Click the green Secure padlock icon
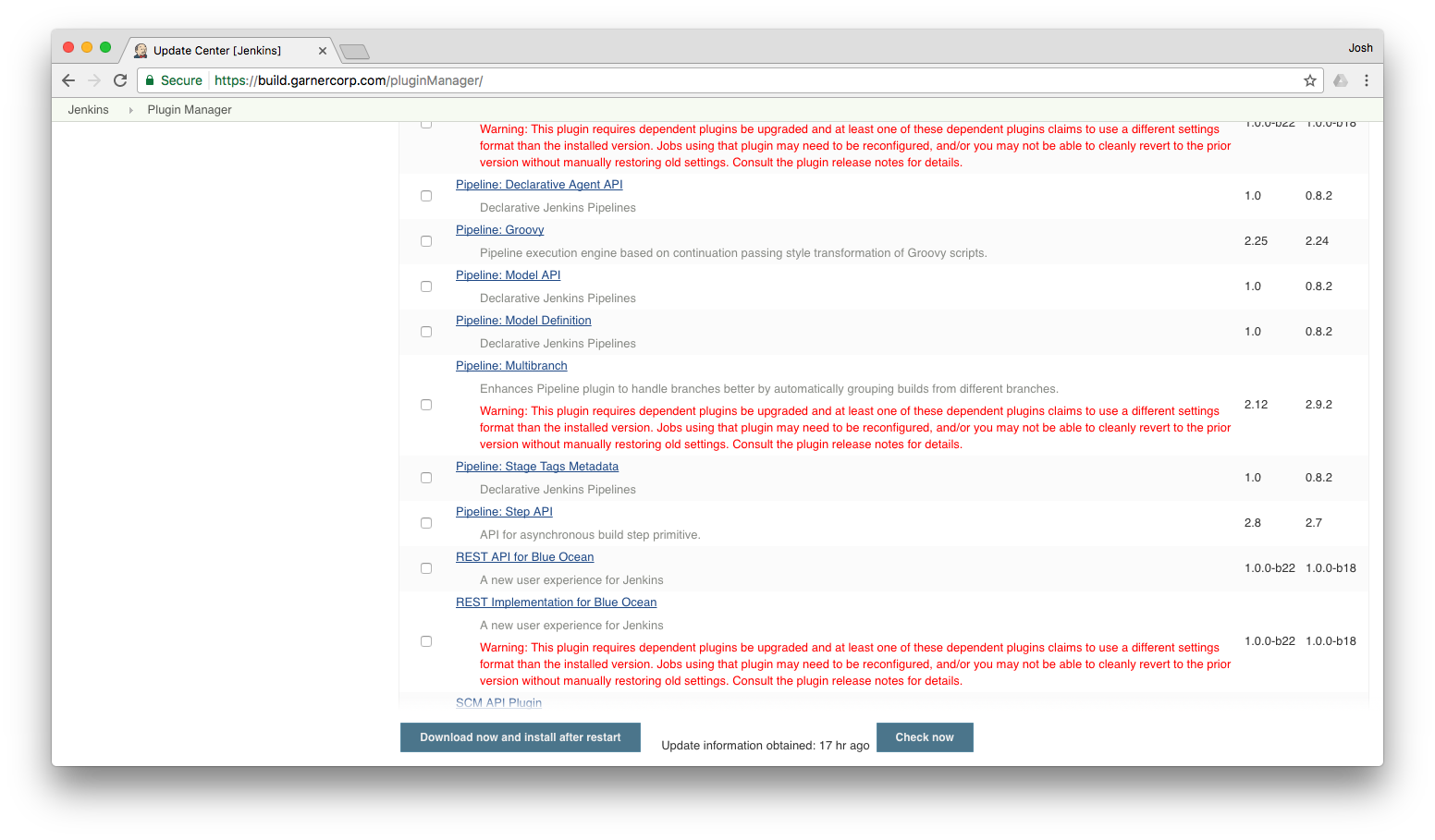The height and width of the screenshot is (840, 1435). pos(150,80)
